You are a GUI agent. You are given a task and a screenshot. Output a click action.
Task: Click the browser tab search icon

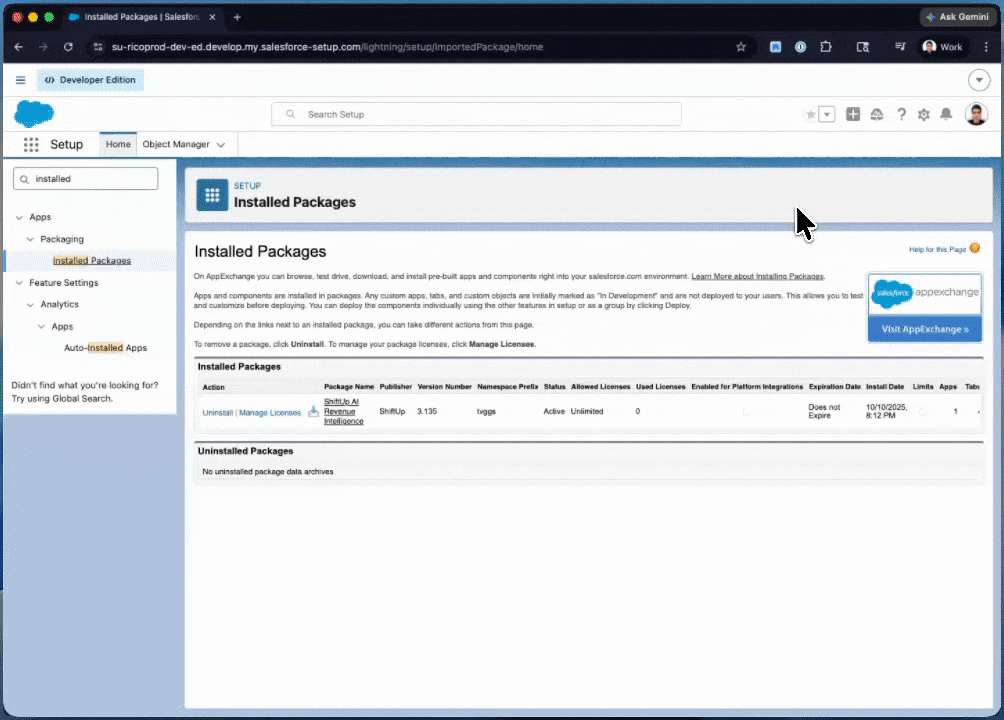[x=862, y=47]
